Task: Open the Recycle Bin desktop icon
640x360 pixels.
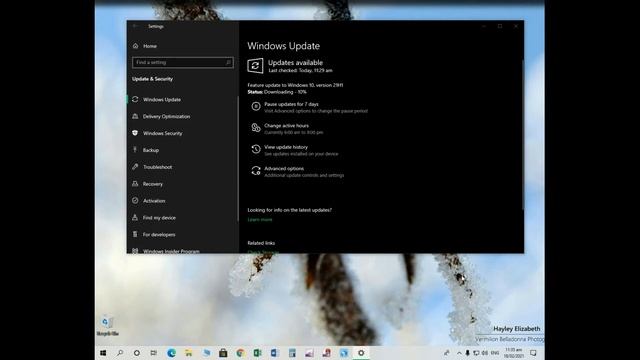Action: tap(107, 326)
